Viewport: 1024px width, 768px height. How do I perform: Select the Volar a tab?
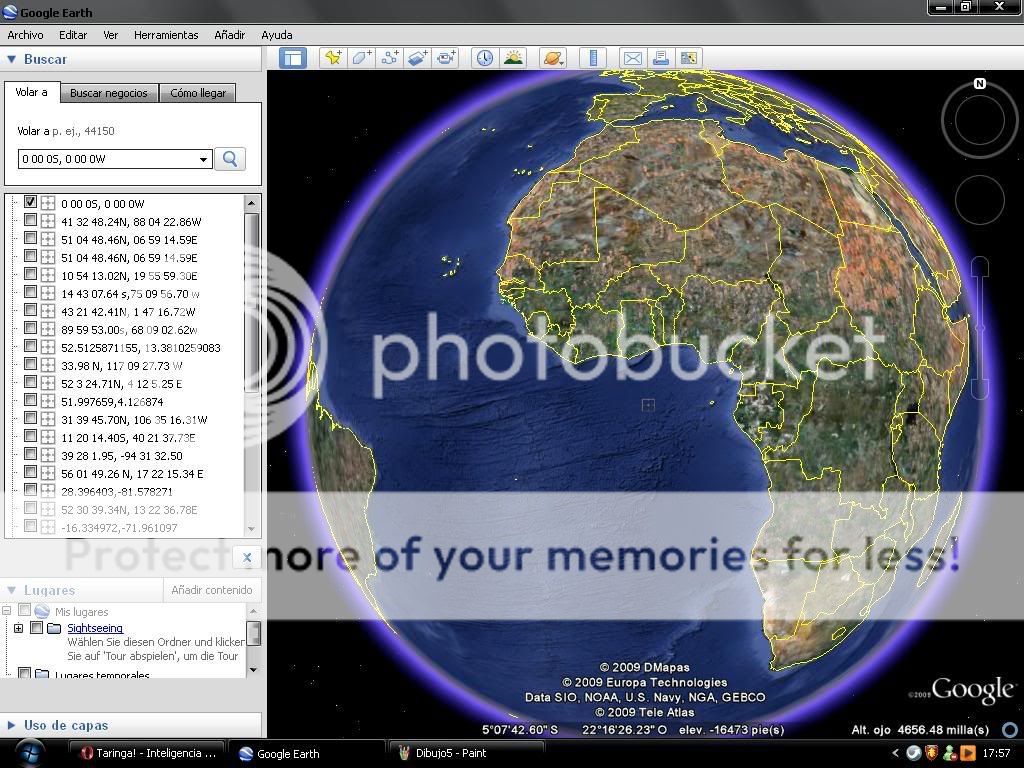(x=32, y=92)
